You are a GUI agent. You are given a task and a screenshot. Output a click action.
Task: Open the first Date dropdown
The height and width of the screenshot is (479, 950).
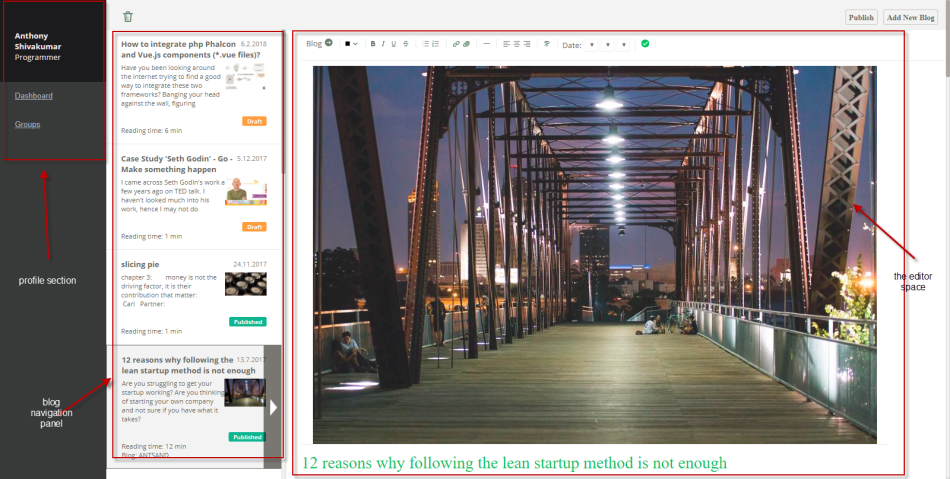pyautogui.click(x=591, y=45)
